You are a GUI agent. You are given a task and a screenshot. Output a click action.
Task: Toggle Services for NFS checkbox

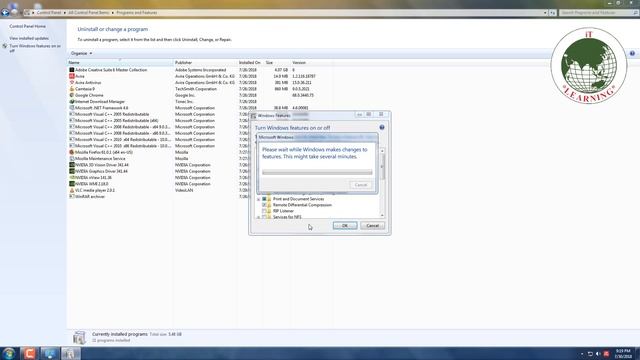pos(264,217)
